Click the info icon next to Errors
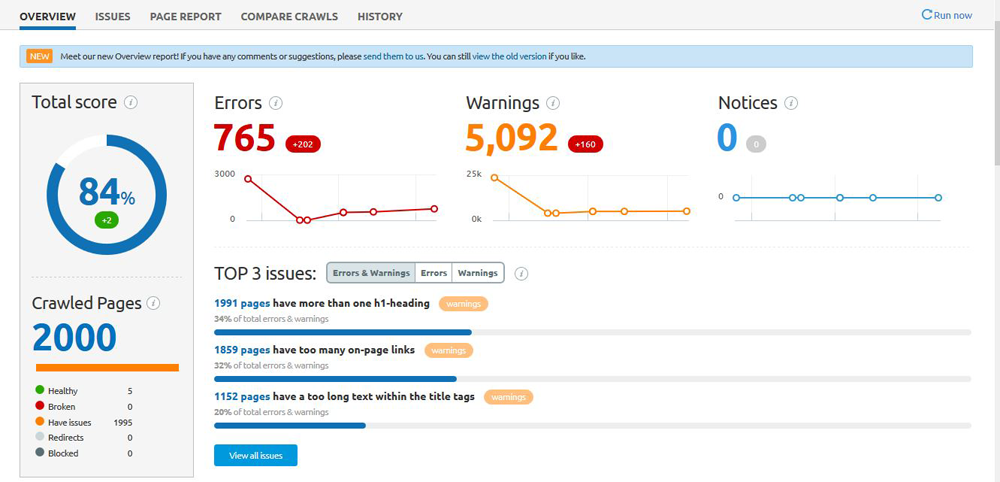The width and height of the screenshot is (1000, 482). (x=276, y=103)
